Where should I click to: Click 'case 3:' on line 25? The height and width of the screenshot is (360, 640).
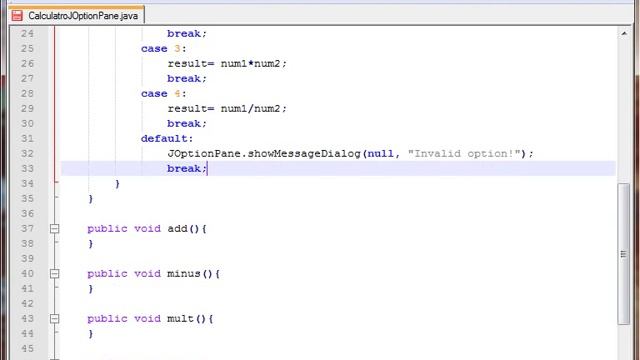tap(164, 49)
